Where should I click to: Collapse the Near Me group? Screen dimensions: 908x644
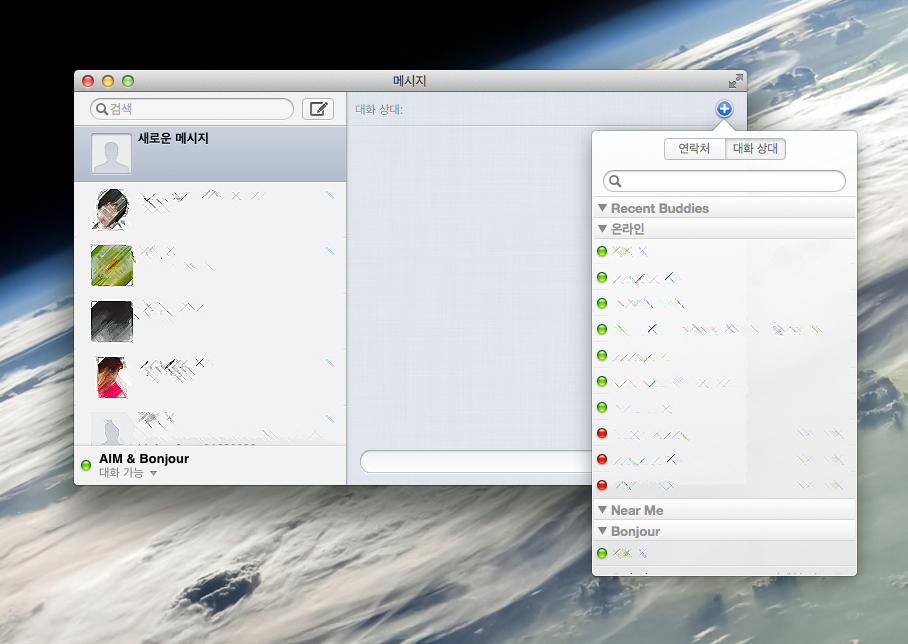point(602,510)
